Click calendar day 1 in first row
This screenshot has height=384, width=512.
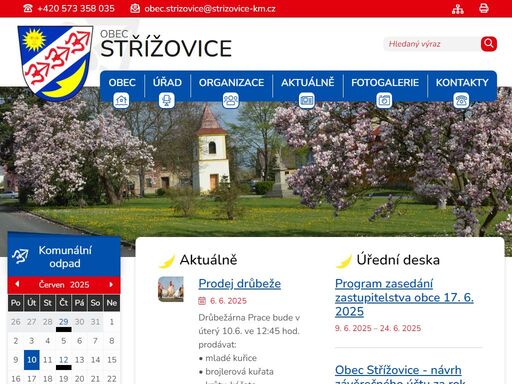point(112,322)
